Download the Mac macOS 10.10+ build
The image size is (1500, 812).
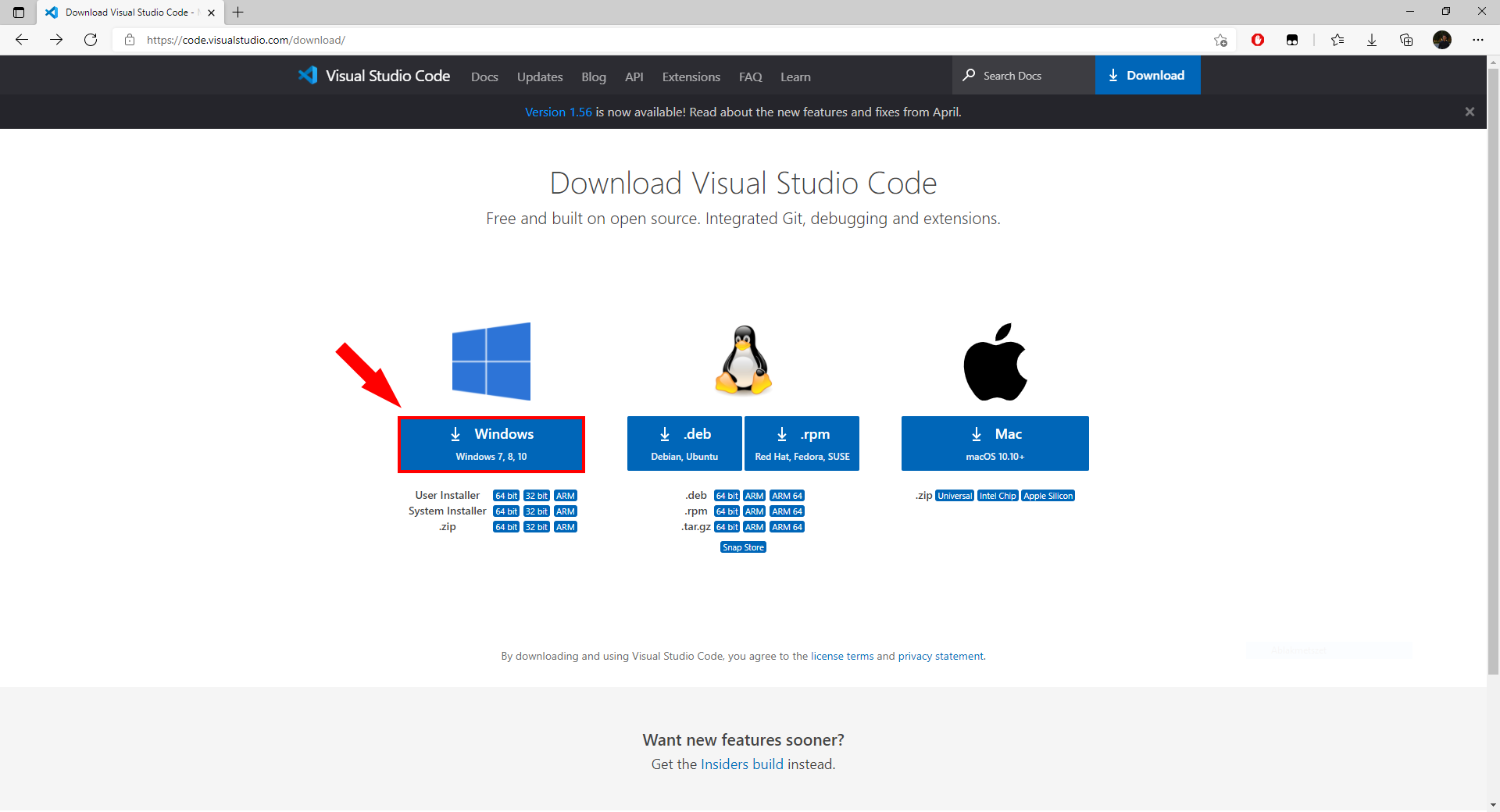click(995, 443)
